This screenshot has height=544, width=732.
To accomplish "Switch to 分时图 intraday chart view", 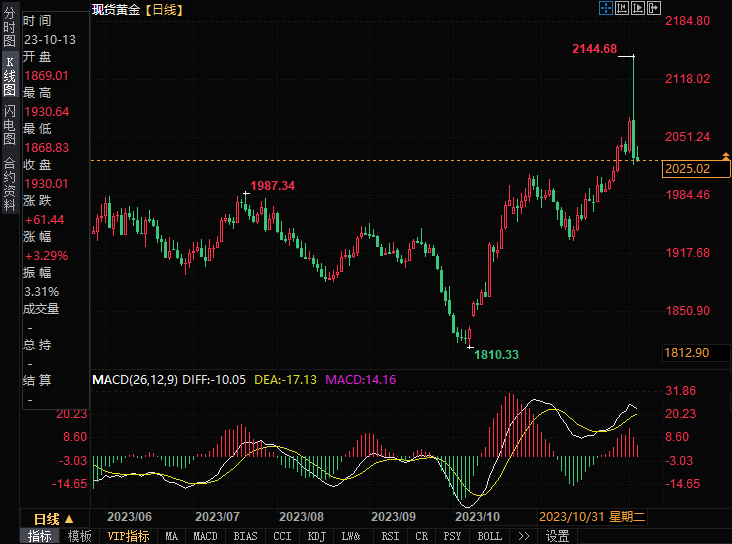I will (x=9, y=27).
